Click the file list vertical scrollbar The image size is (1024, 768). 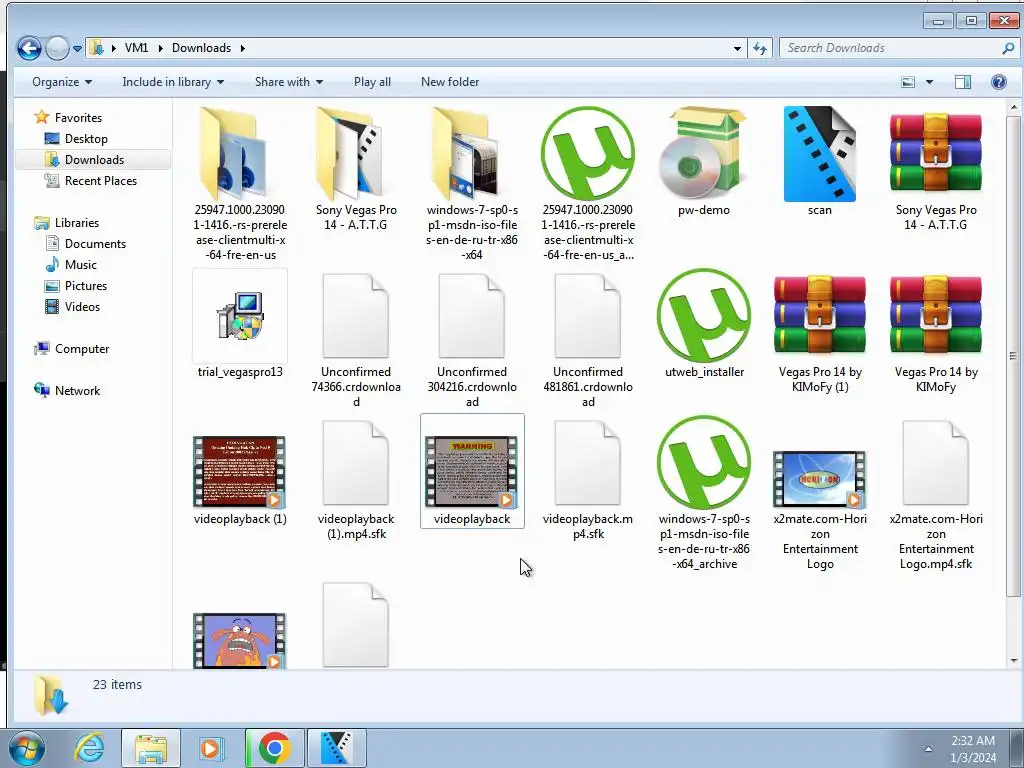pyautogui.click(x=1014, y=356)
